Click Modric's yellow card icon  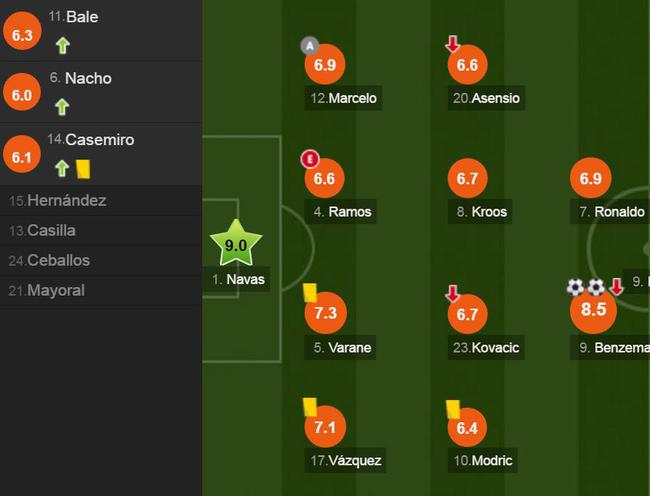[453, 409]
